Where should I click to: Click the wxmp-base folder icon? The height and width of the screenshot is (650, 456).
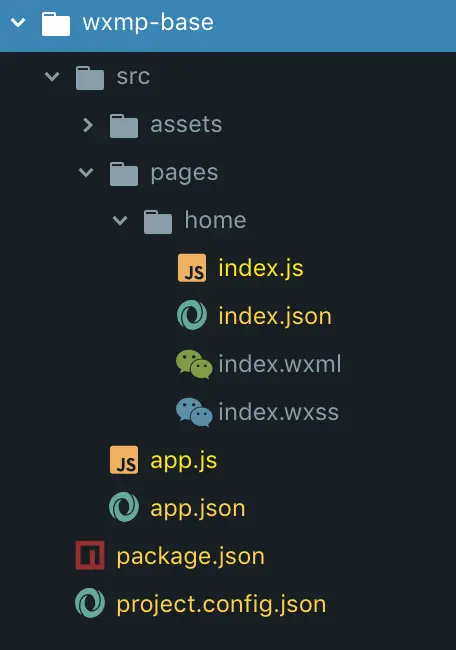[56, 24]
